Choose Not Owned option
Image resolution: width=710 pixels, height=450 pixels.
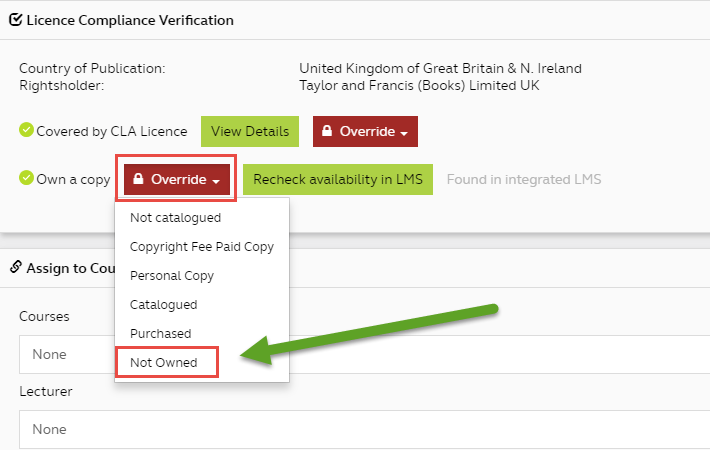tap(164, 362)
